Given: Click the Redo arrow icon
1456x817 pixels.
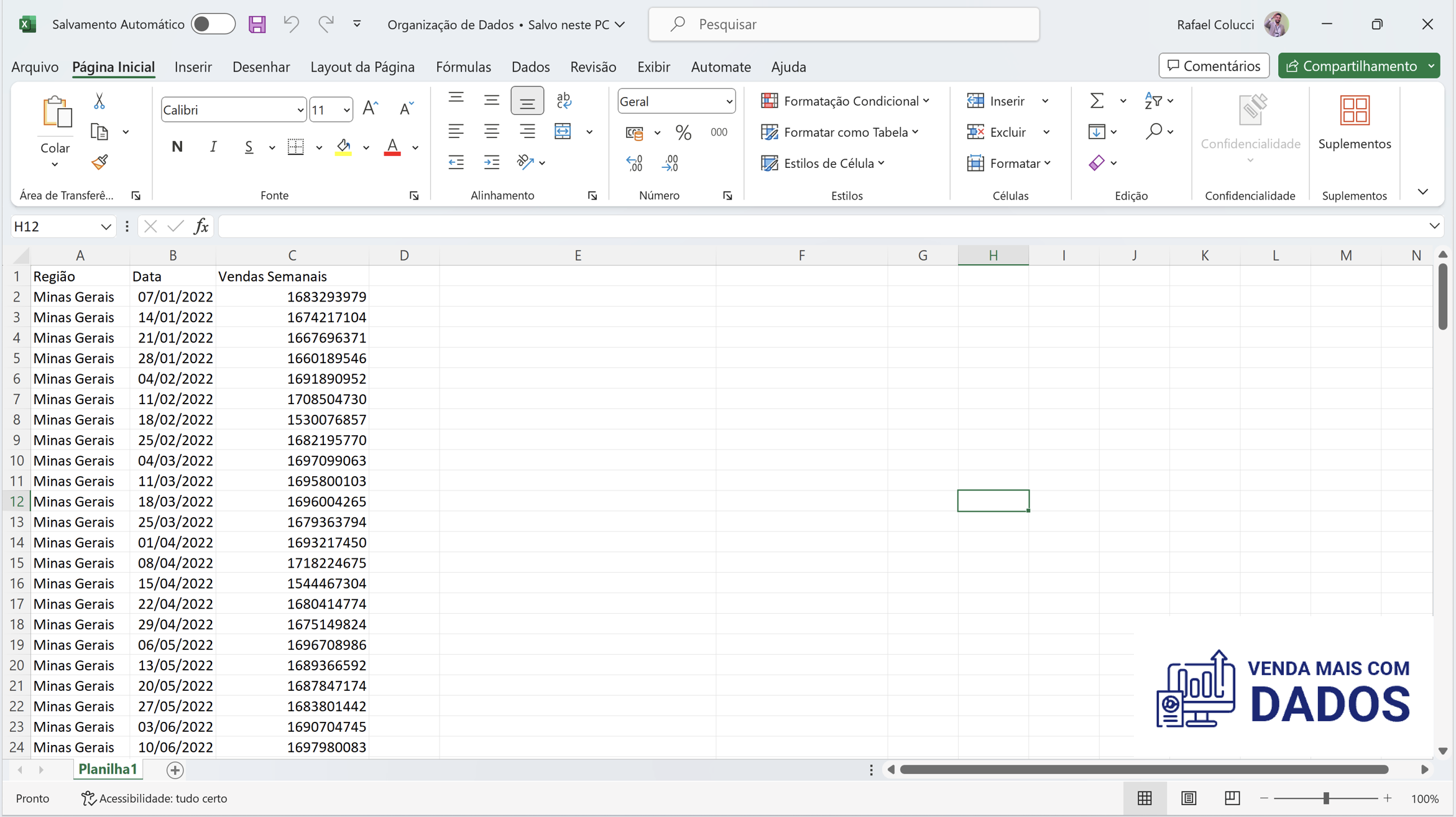Looking at the screenshot, I should pos(325,24).
